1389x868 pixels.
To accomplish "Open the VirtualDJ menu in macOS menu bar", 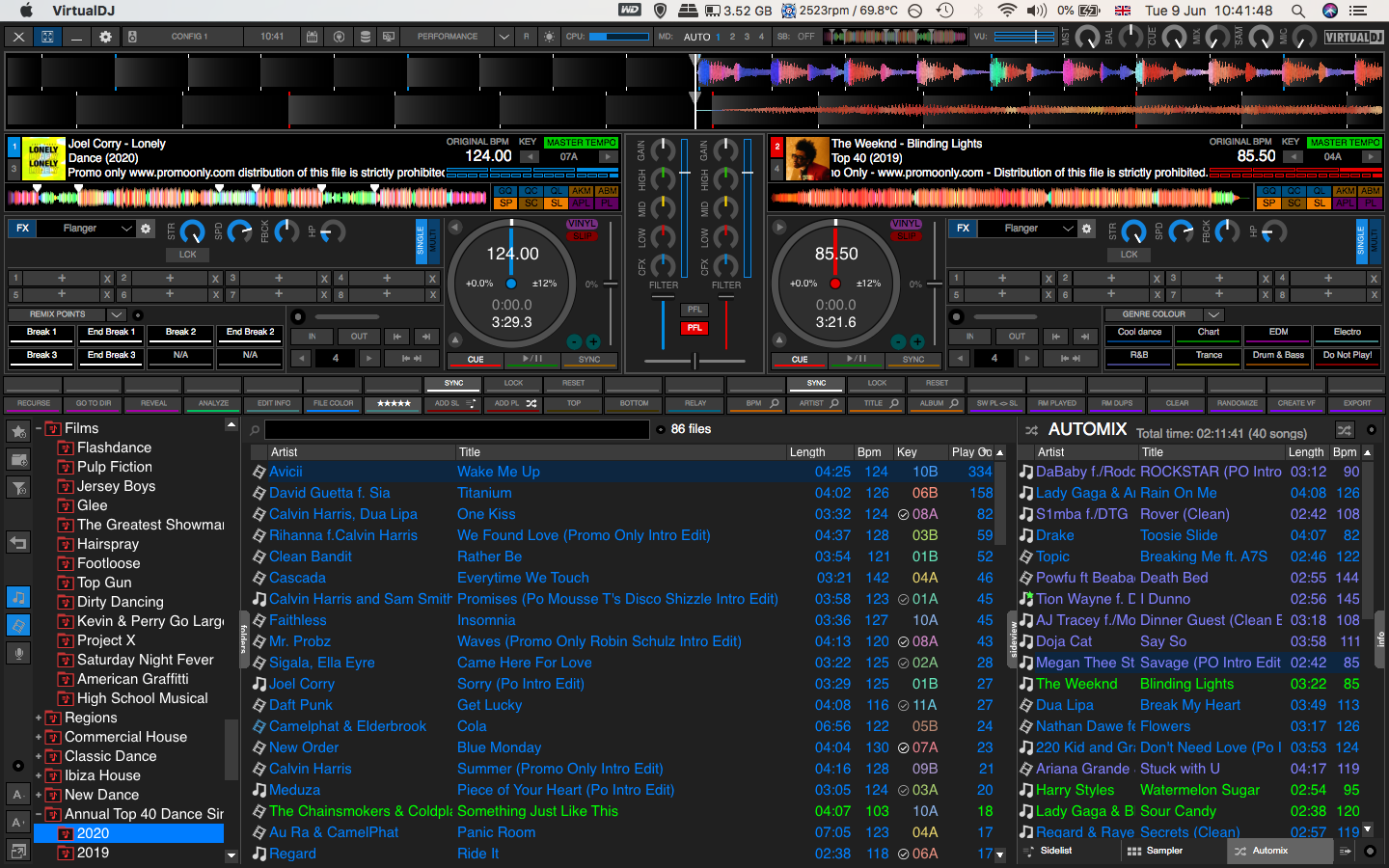I will [x=83, y=11].
